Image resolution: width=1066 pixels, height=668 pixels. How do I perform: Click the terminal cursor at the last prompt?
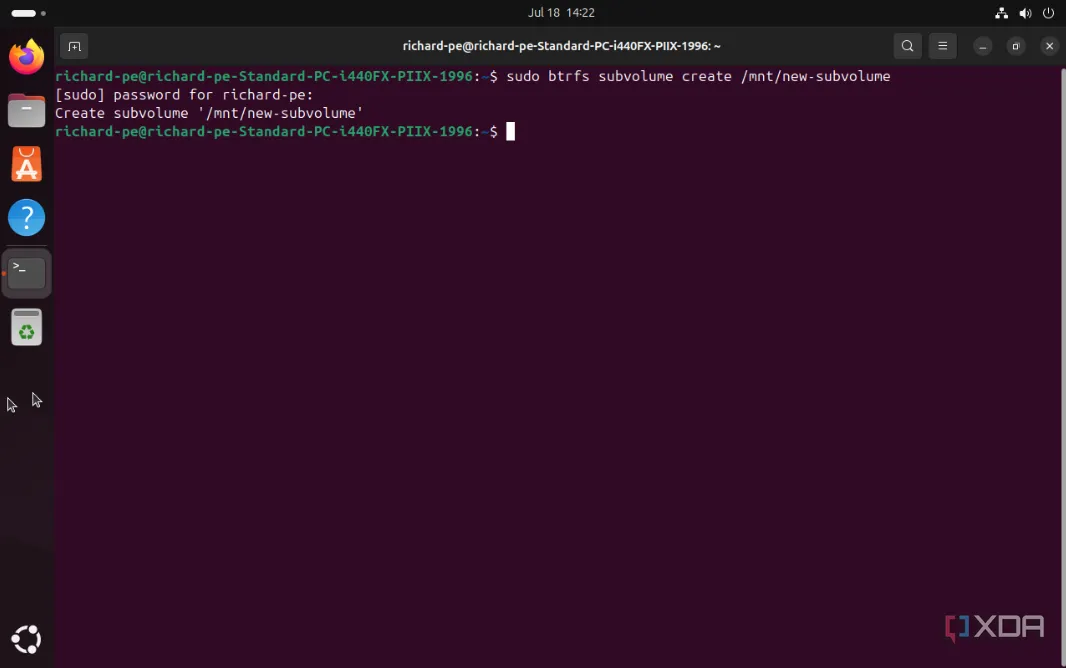point(511,131)
